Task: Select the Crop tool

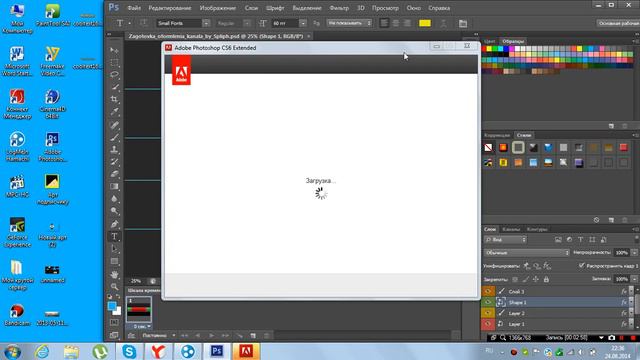Action: coord(115,99)
